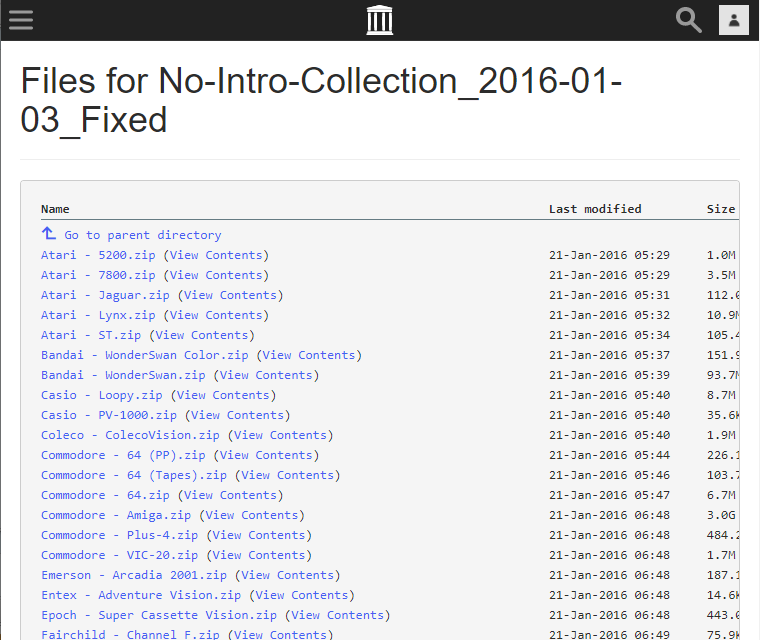Download Fairchild - Channel F.zip

tap(130, 634)
